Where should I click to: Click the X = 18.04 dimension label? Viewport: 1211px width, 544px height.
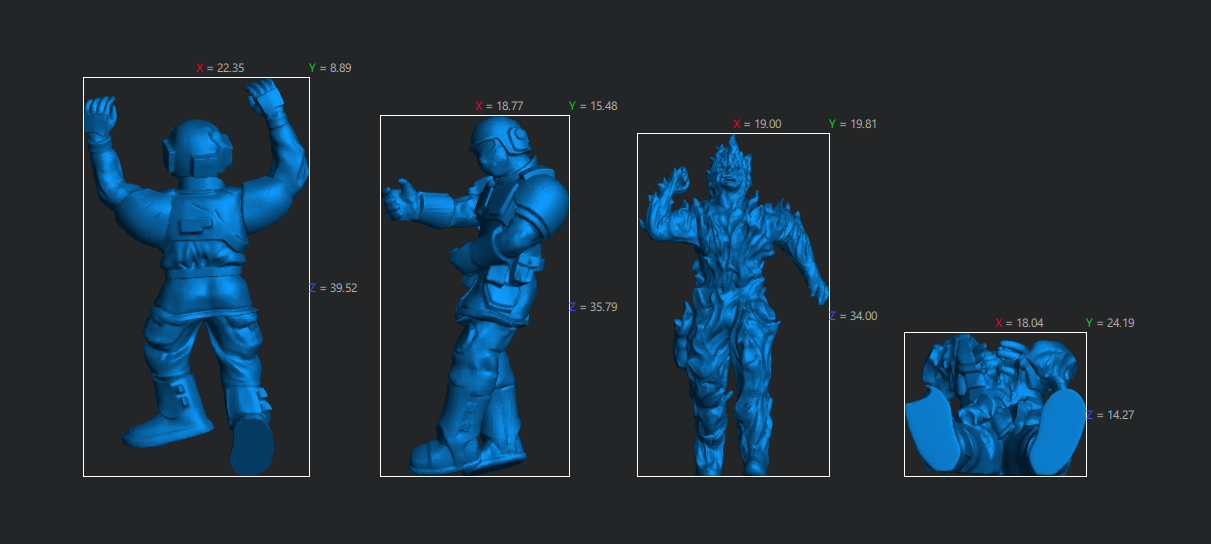1019,323
